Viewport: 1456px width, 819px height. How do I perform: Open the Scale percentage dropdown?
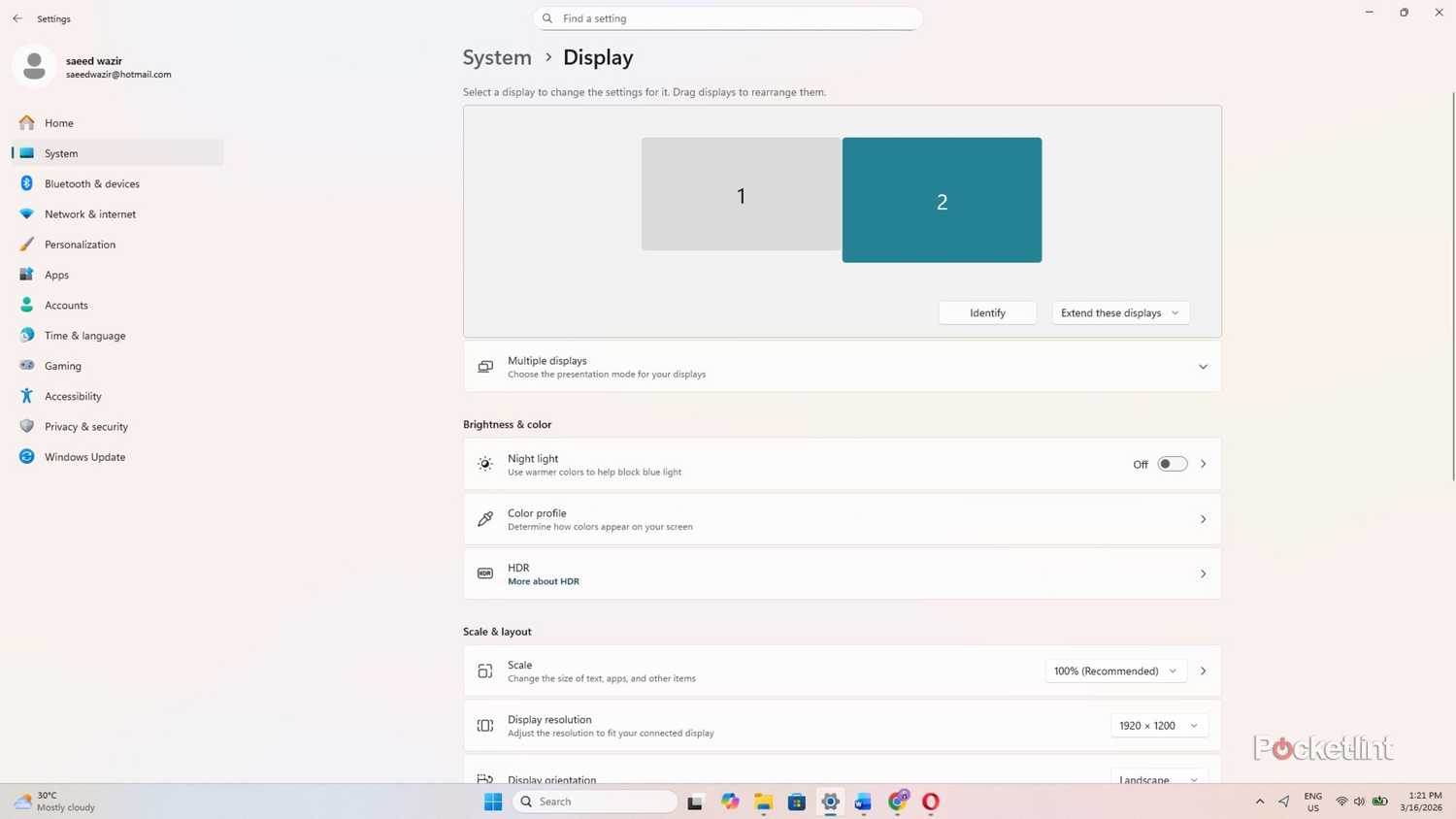pyautogui.click(x=1114, y=671)
